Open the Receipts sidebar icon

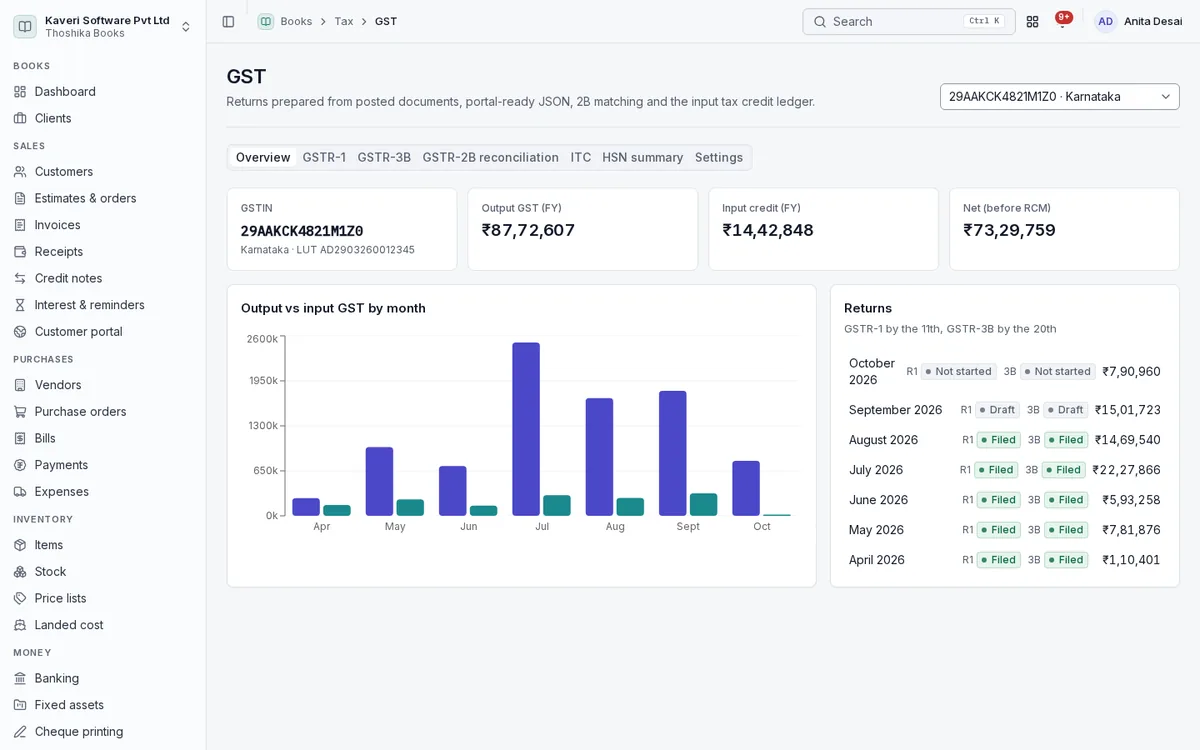point(20,252)
